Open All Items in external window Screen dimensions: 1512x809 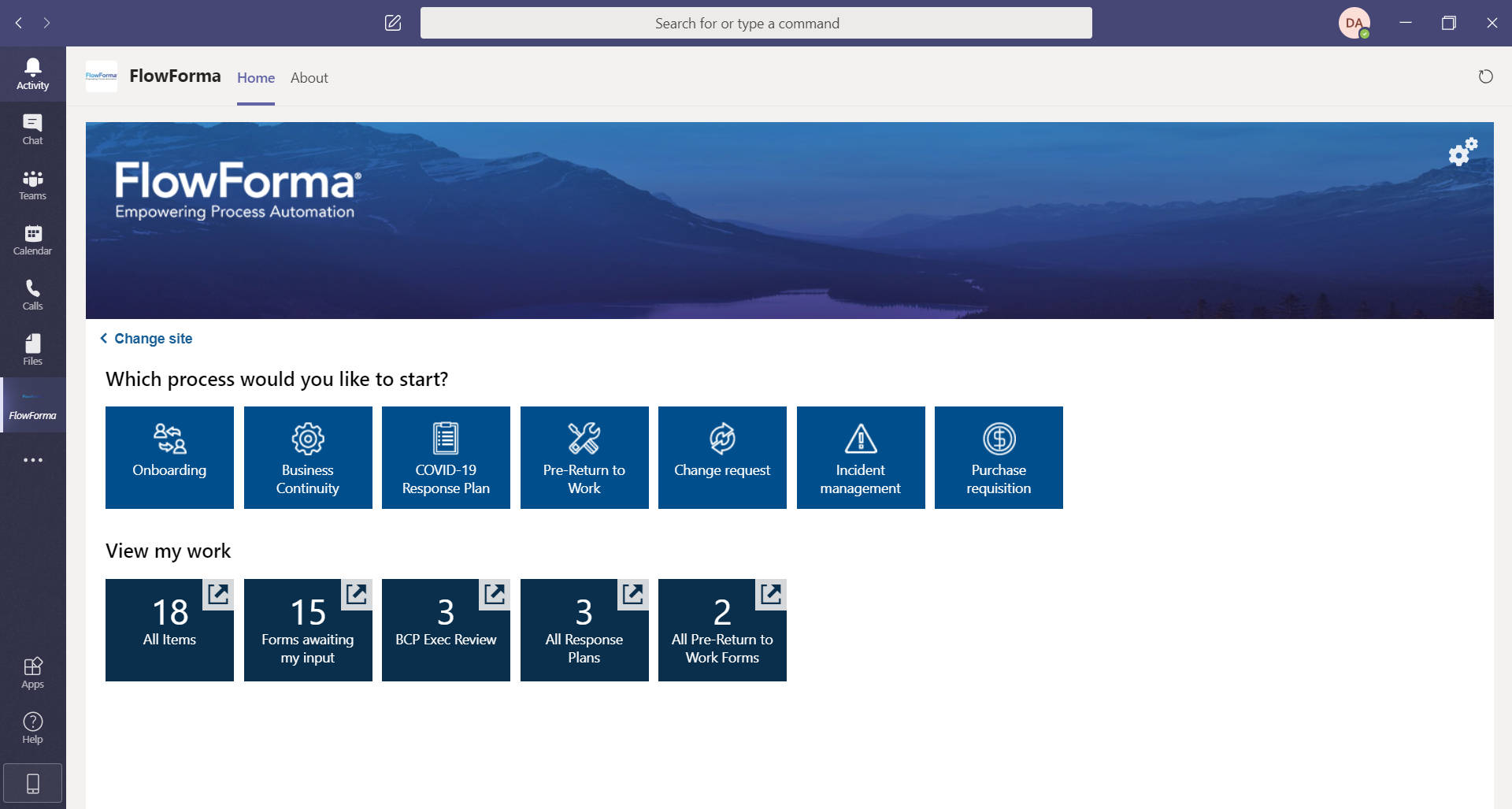(x=218, y=596)
